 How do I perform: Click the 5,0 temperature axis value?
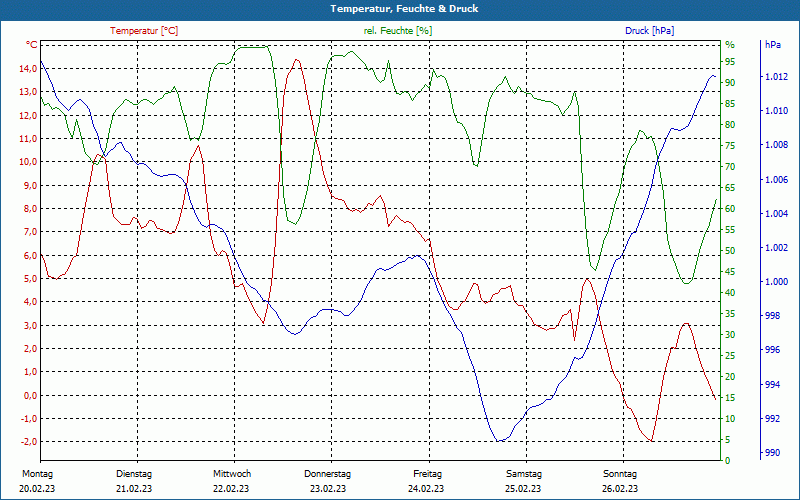point(30,279)
